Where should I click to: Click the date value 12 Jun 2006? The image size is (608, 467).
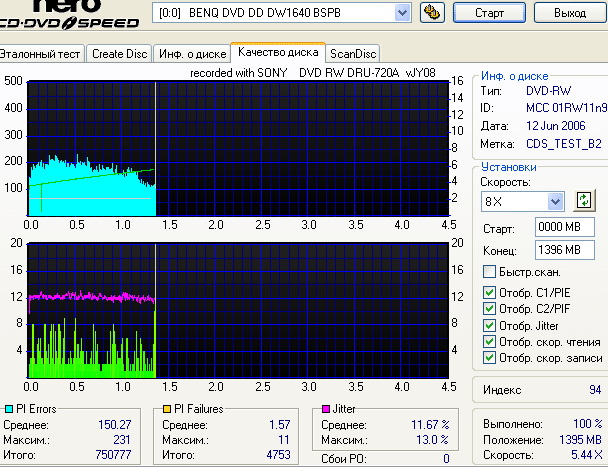coord(556,126)
